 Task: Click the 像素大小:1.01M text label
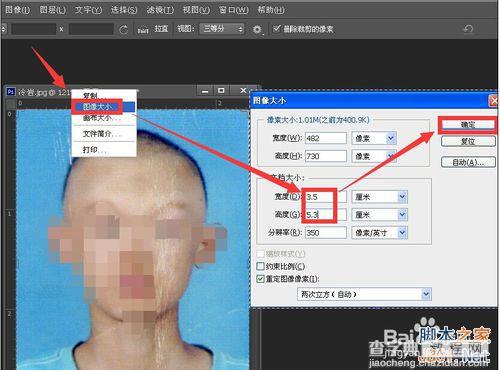(318, 120)
